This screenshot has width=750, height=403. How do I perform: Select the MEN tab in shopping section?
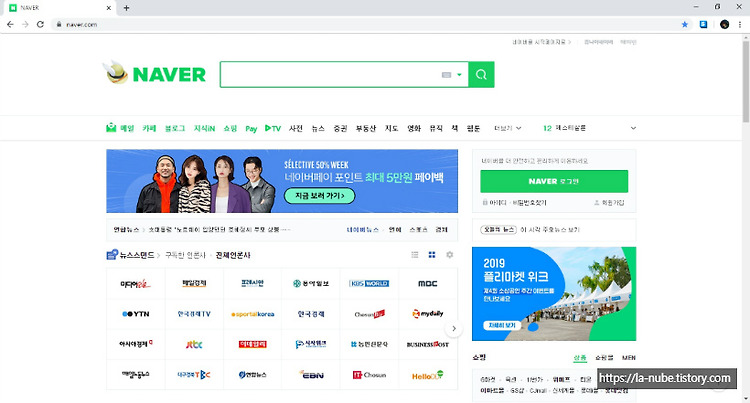click(x=629, y=358)
